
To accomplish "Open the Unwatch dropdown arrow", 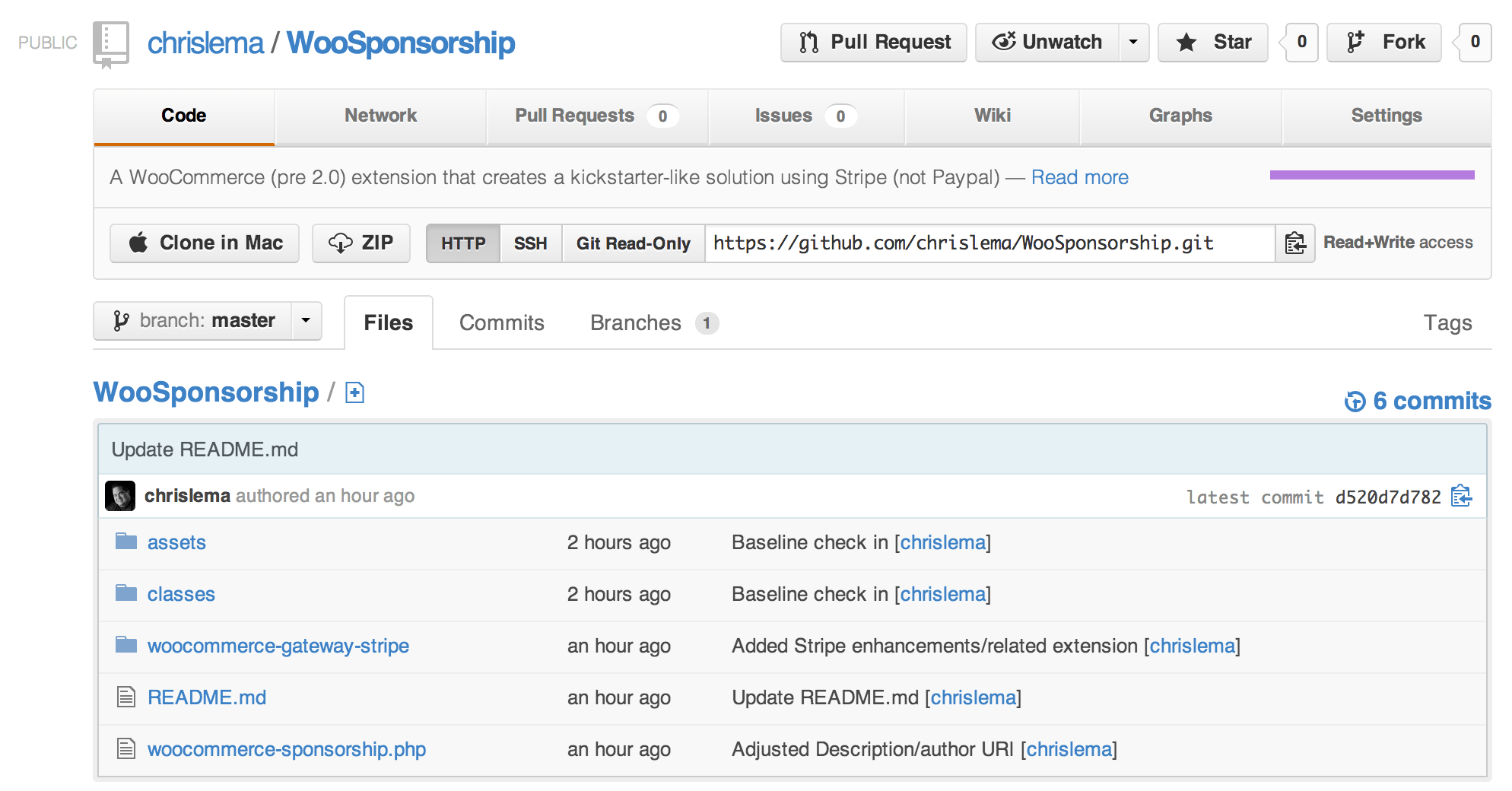I will [1132, 43].
